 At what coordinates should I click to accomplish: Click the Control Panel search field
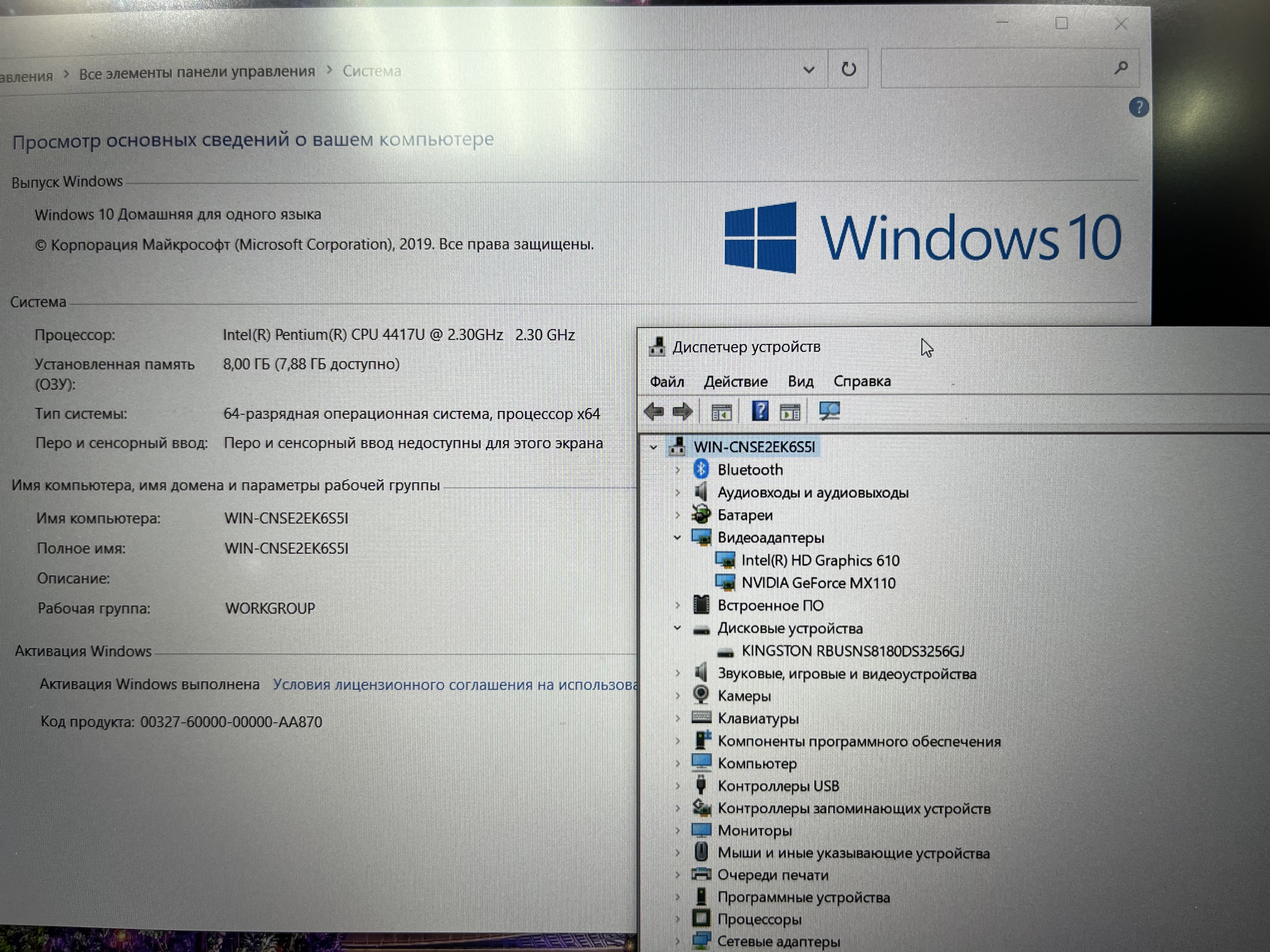(x=996, y=69)
